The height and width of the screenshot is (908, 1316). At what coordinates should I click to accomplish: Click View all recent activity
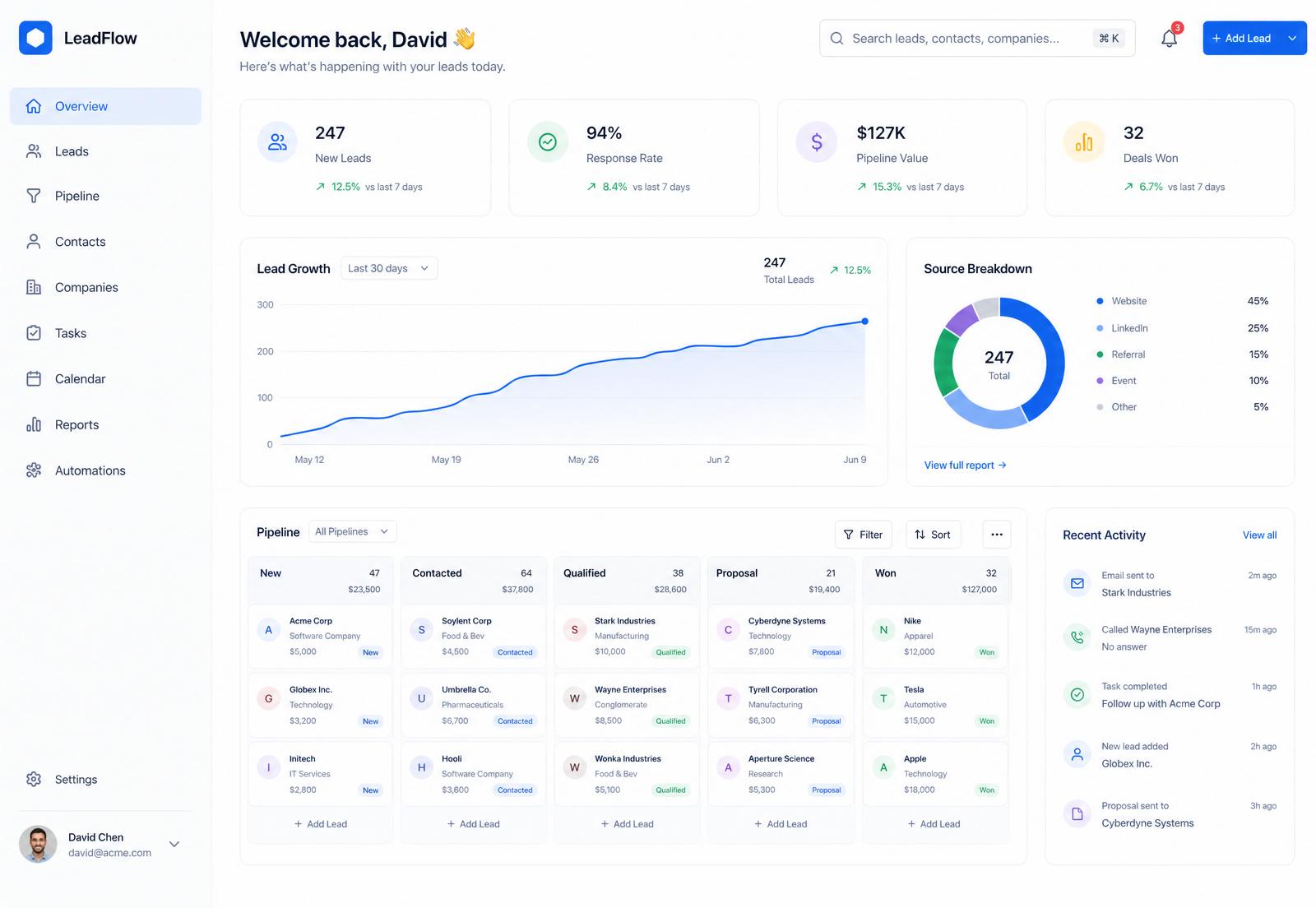coord(1259,535)
